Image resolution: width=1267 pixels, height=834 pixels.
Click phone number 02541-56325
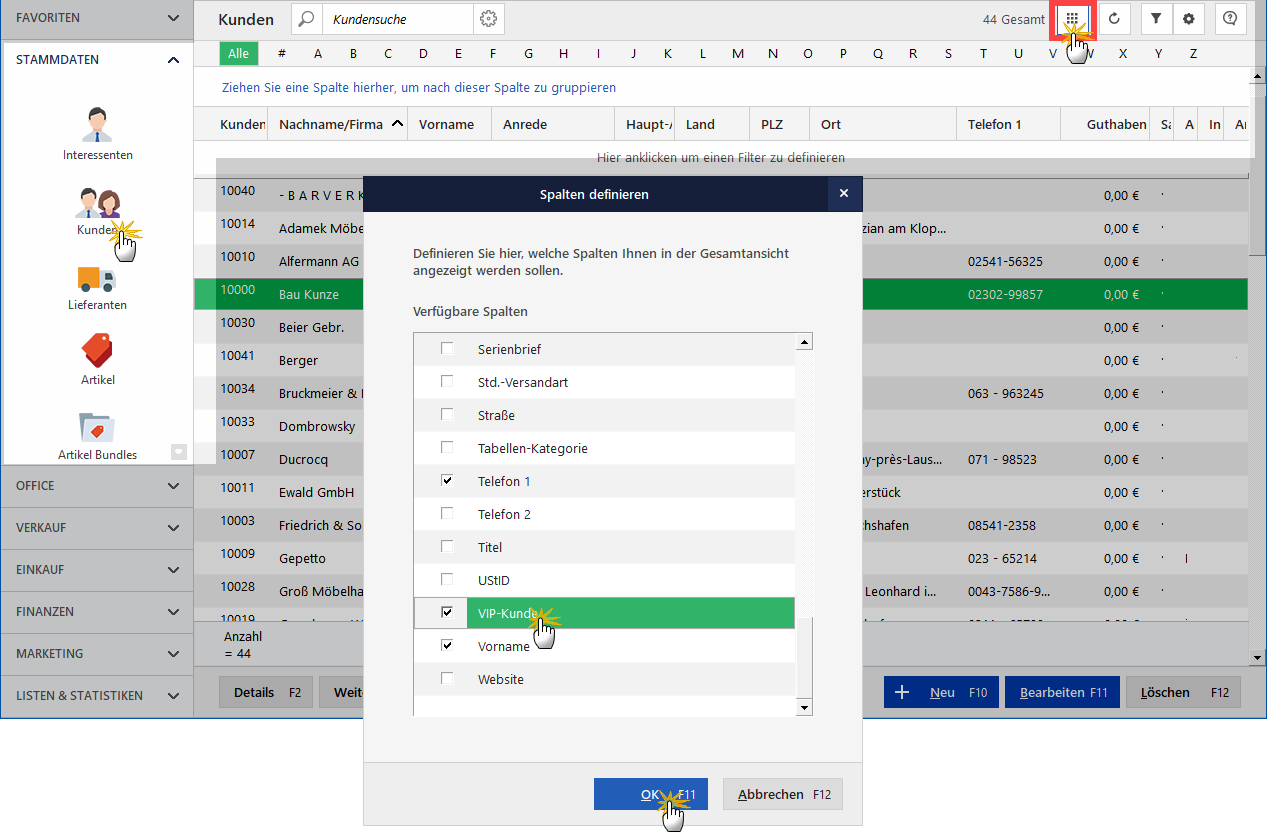[1005, 261]
